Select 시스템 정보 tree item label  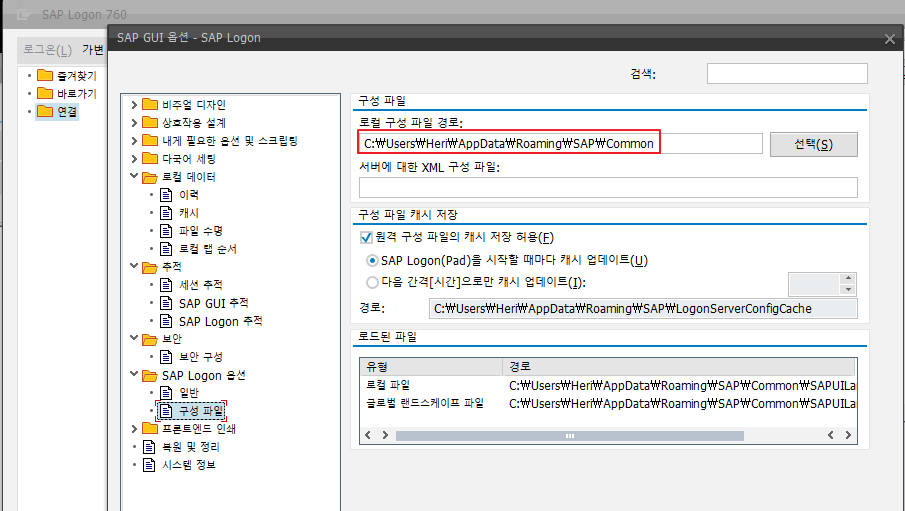[x=189, y=464]
